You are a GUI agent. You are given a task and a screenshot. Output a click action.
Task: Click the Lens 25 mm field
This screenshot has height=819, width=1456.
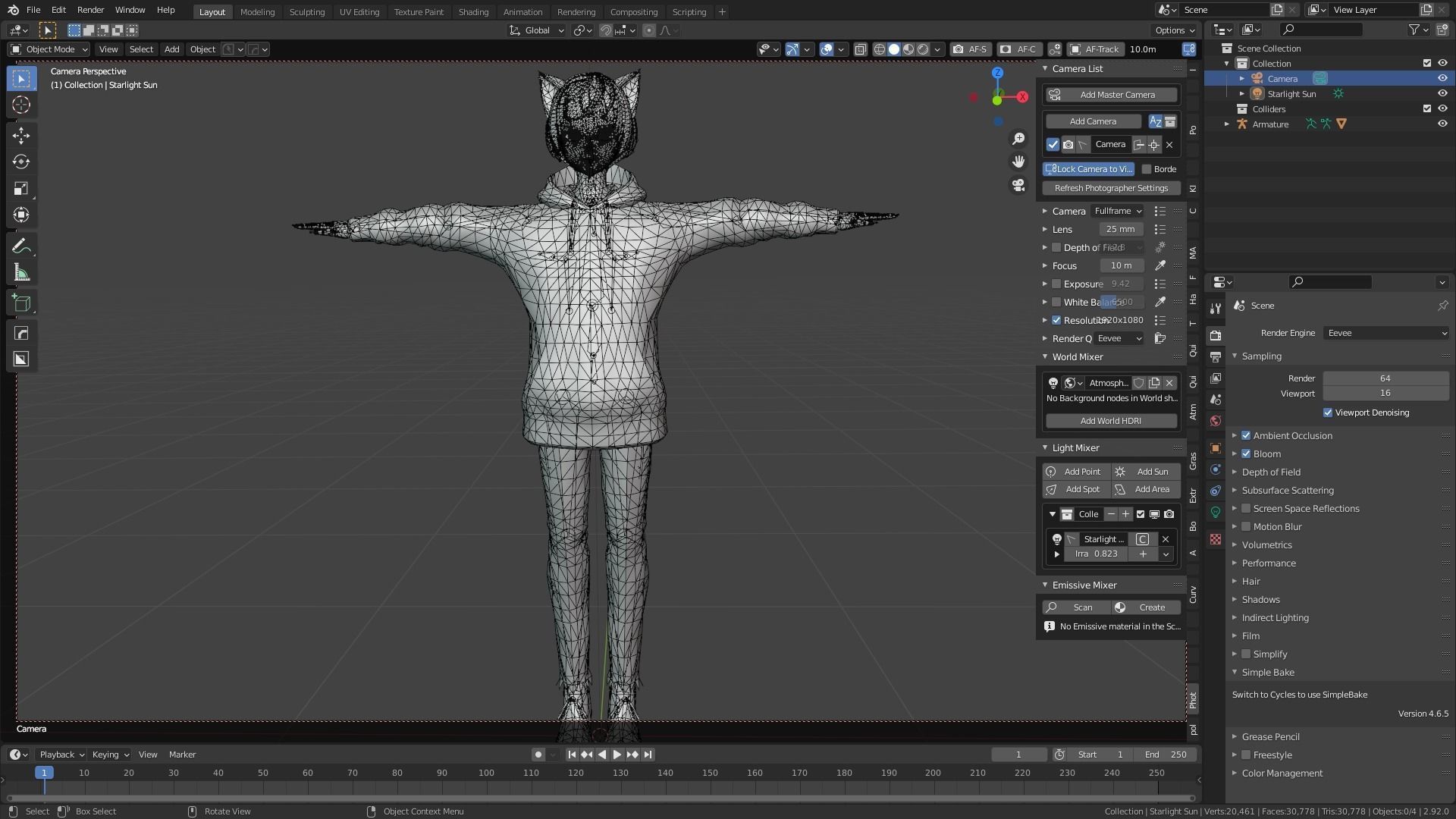(1121, 229)
